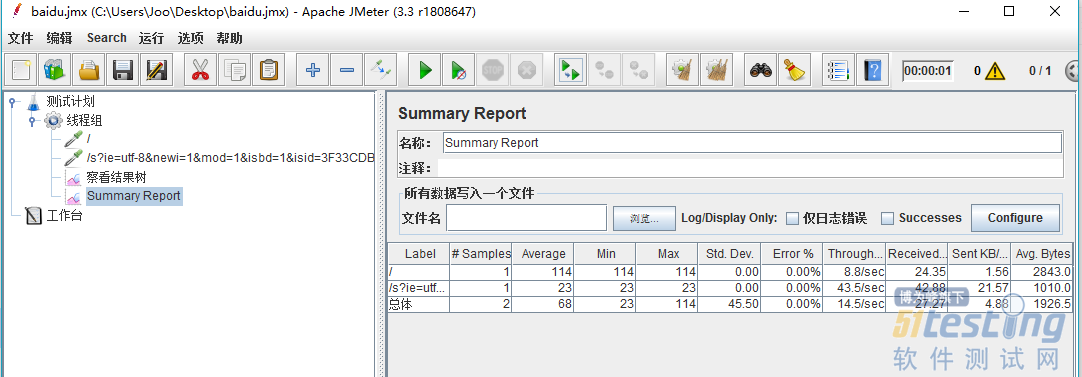The width and height of the screenshot is (1082, 377).
Task: Open the 文件 menu
Action: point(20,38)
